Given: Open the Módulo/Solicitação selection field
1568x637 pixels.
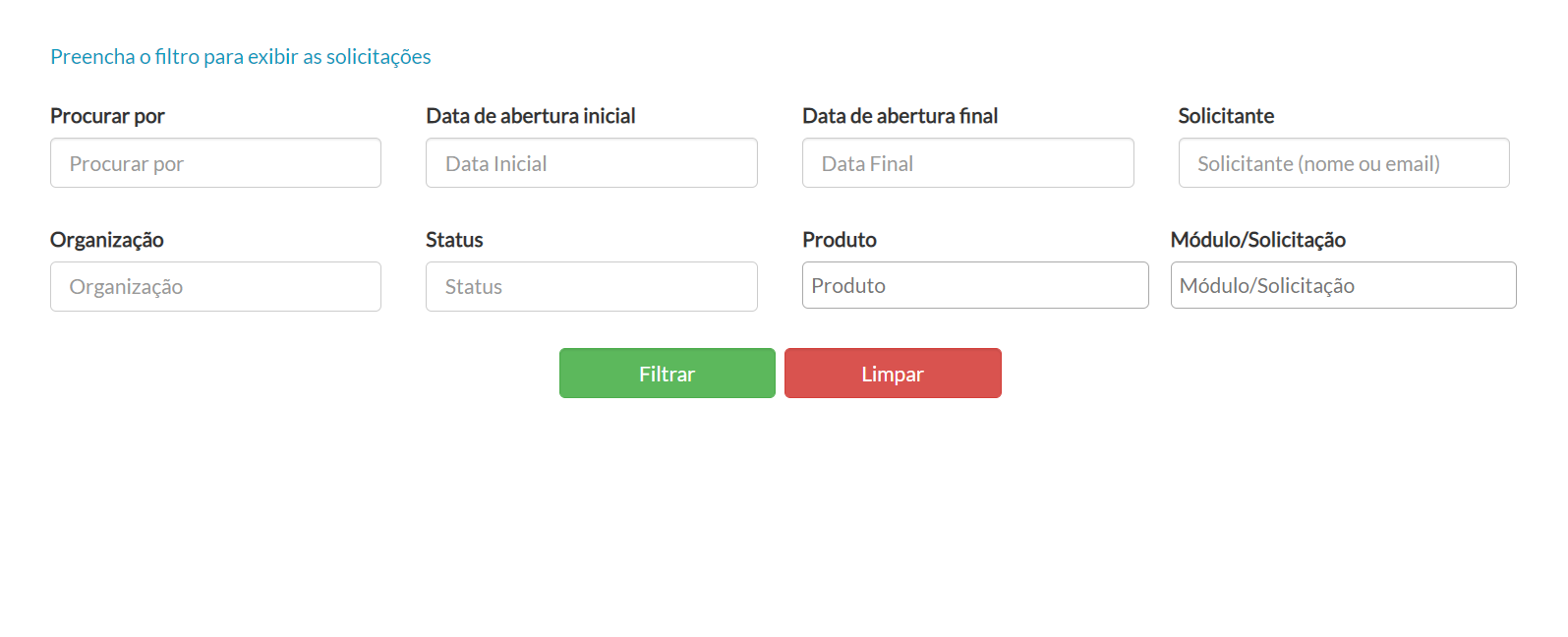Looking at the screenshot, I should [1343, 285].
